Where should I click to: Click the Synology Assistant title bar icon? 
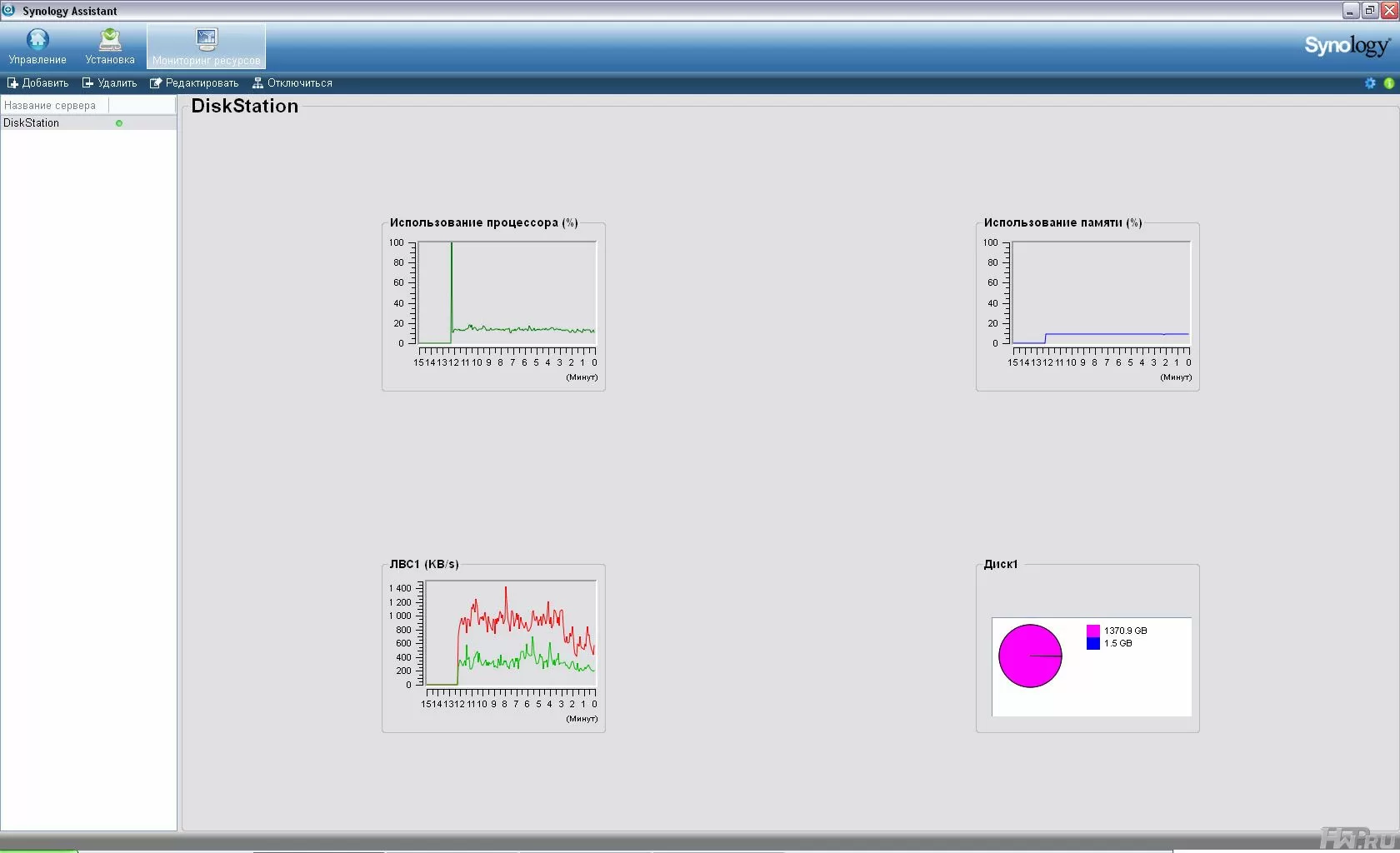pos(9,11)
